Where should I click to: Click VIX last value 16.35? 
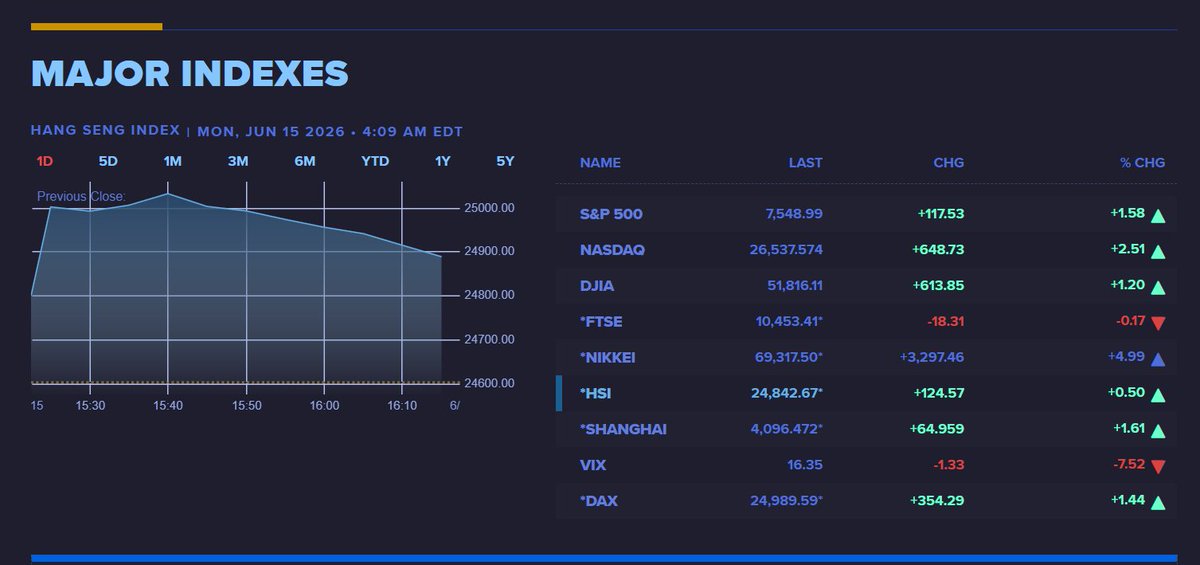tap(805, 466)
